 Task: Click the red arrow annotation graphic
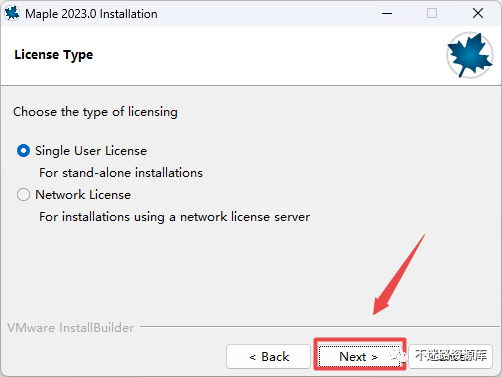(x=399, y=274)
